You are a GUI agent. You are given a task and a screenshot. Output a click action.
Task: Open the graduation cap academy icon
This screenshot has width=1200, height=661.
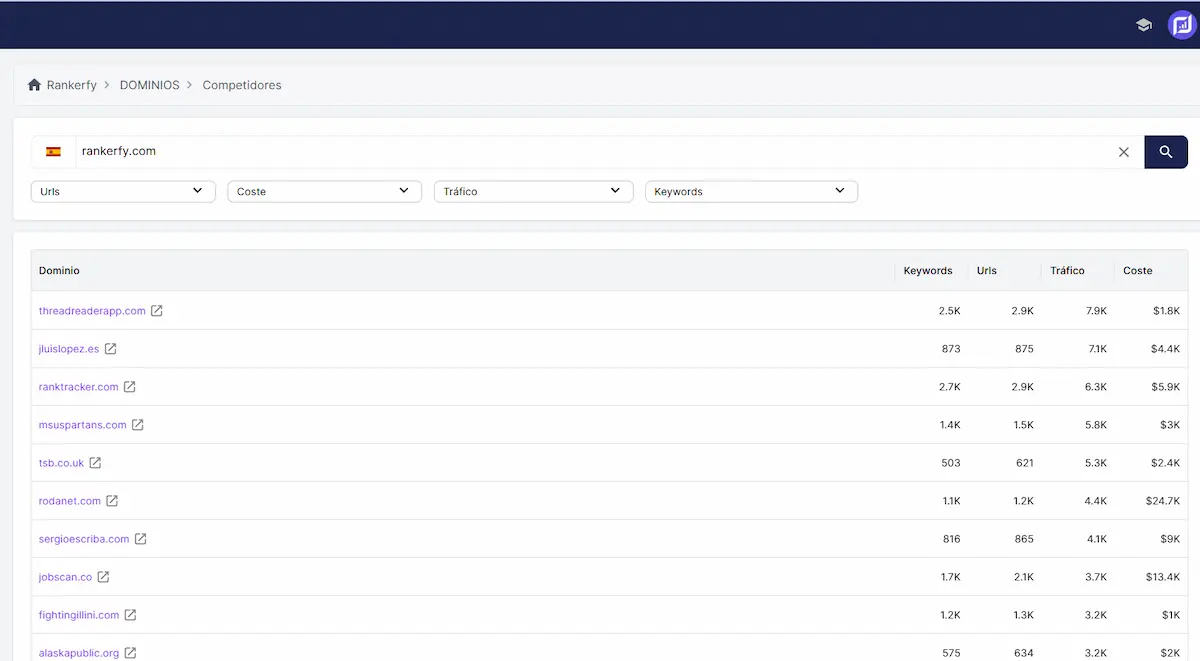(1144, 25)
